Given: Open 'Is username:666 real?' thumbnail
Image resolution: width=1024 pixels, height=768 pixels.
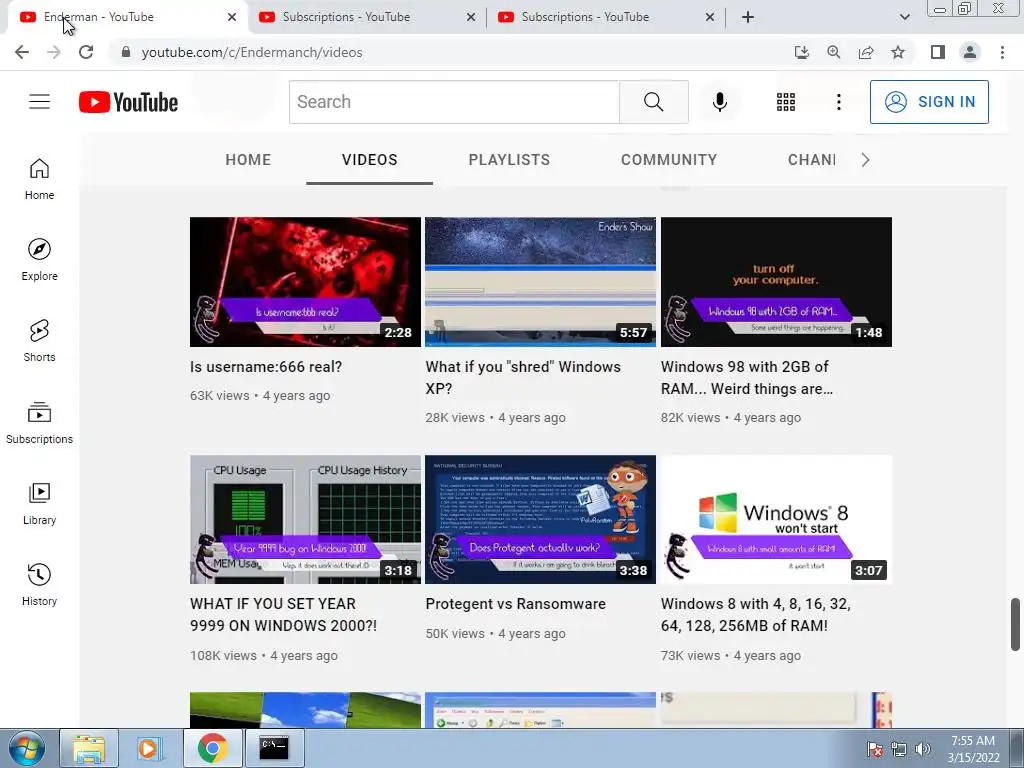Looking at the screenshot, I should pyautogui.click(x=305, y=282).
